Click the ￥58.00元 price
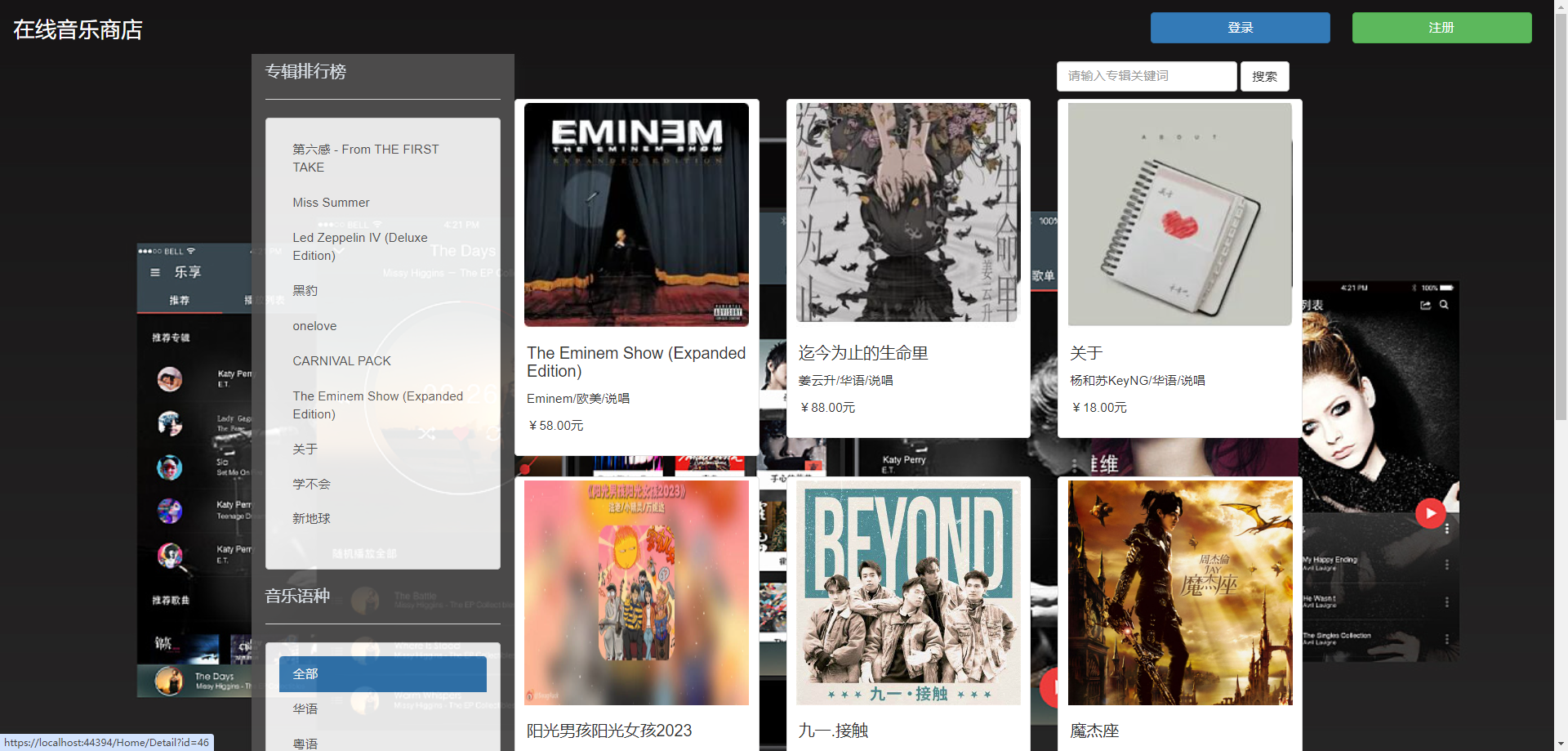 [555, 426]
